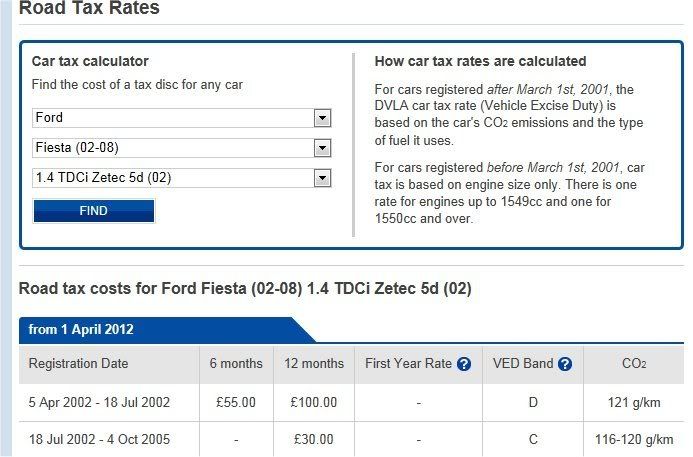Select the 5 Apr 2002 - 18 Jul 2002 row
This screenshot has height=457, width=693.
pos(351,402)
